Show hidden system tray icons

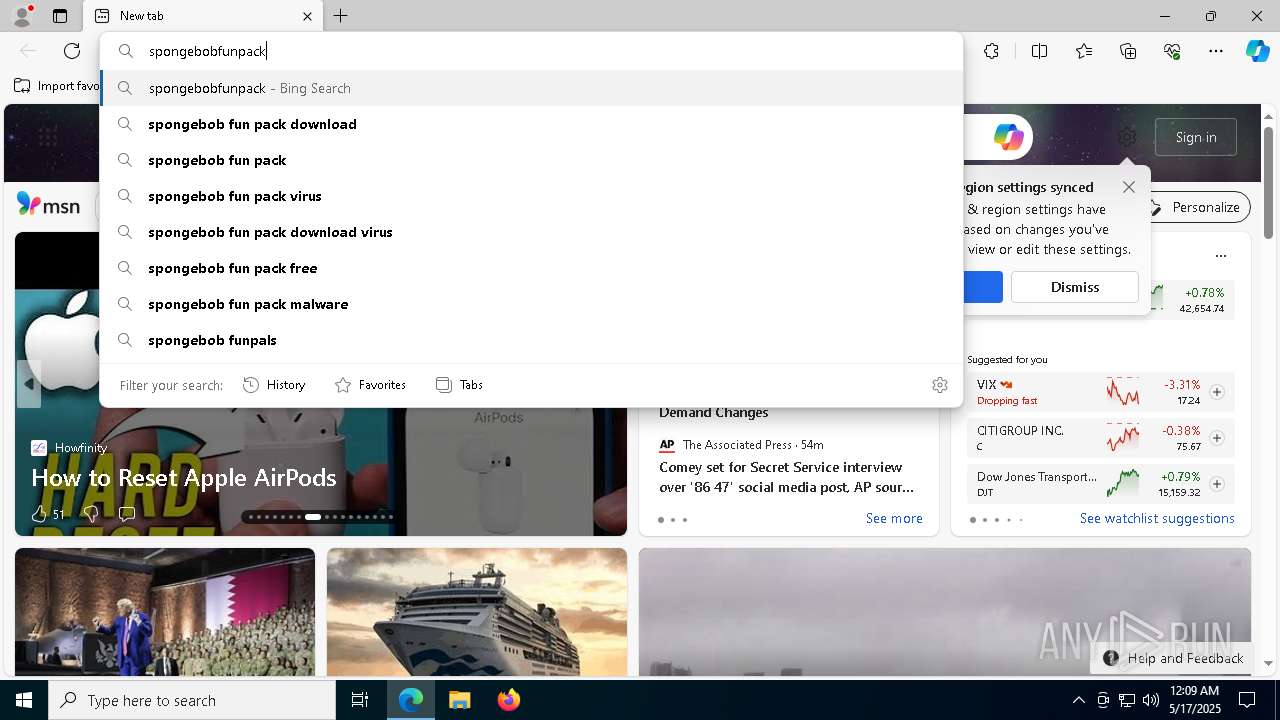(x=1078, y=700)
